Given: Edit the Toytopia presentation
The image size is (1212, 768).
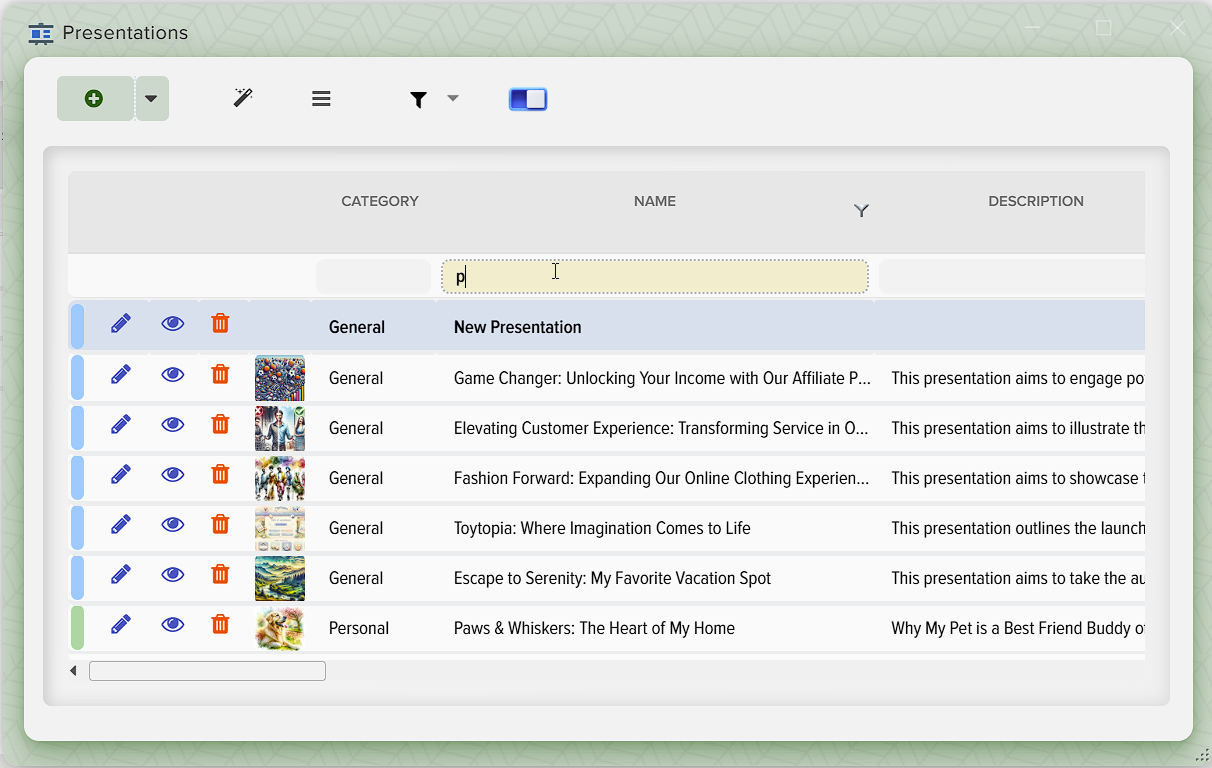Looking at the screenshot, I should coord(121,525).
